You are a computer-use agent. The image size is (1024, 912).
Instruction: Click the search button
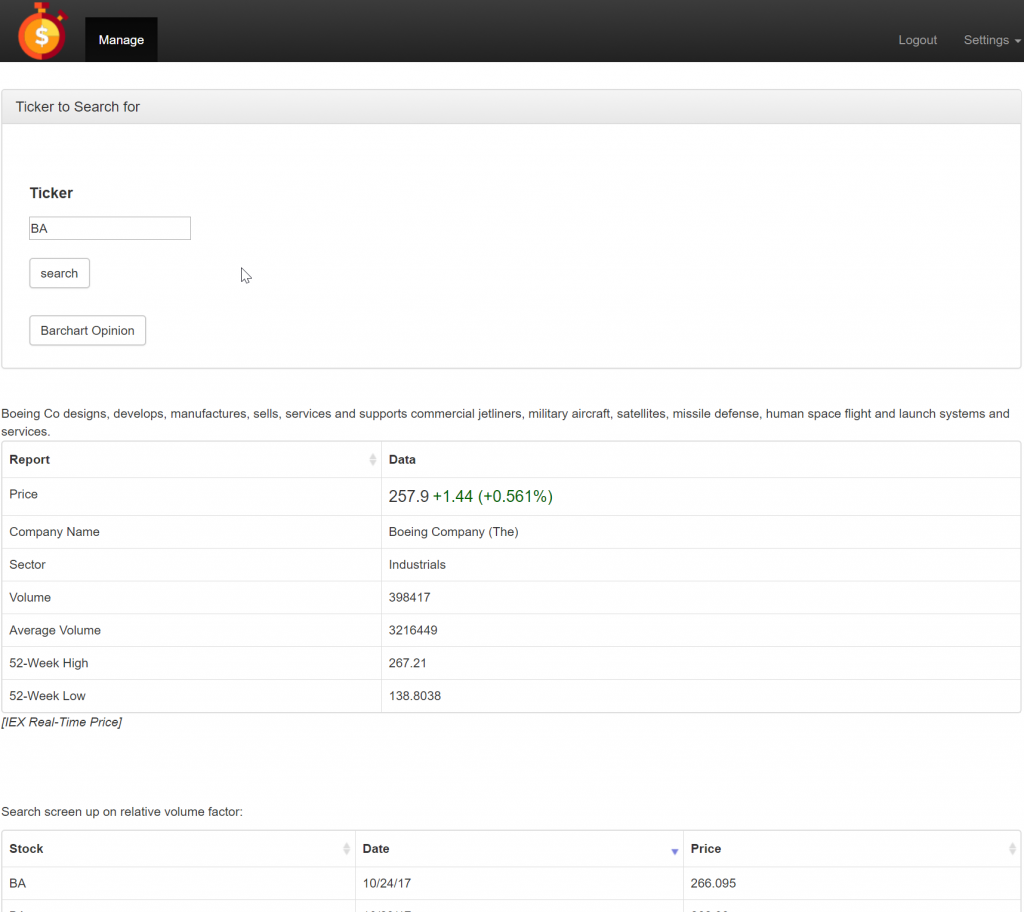59,273
